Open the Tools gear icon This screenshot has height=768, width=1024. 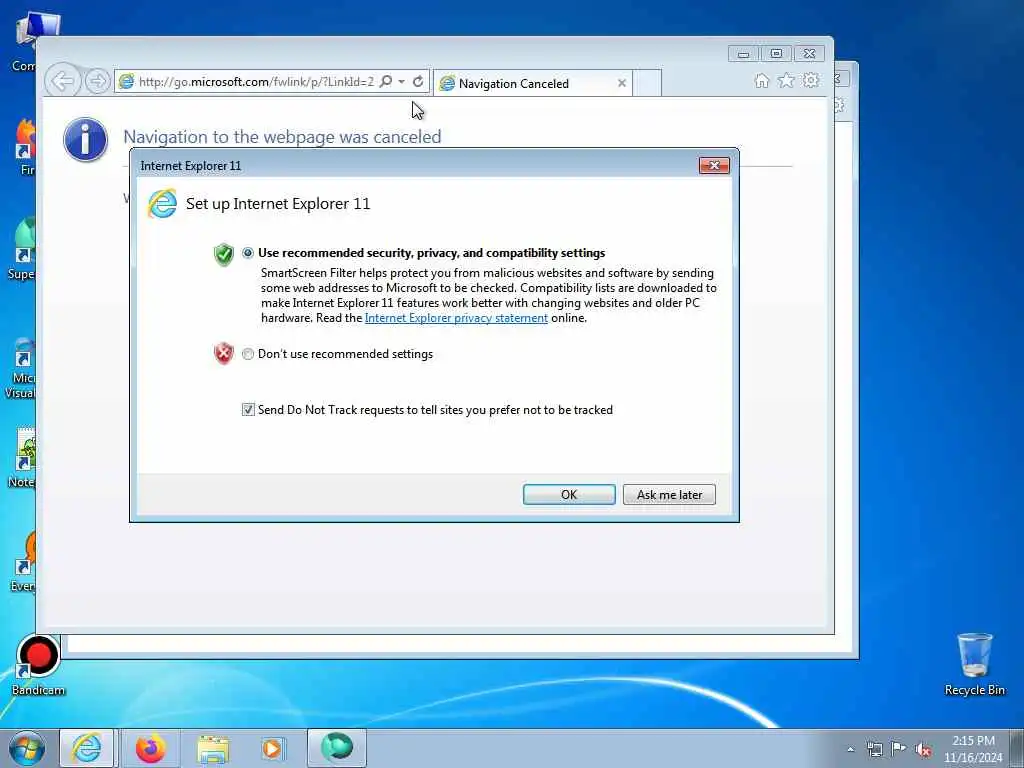point(811,80)
